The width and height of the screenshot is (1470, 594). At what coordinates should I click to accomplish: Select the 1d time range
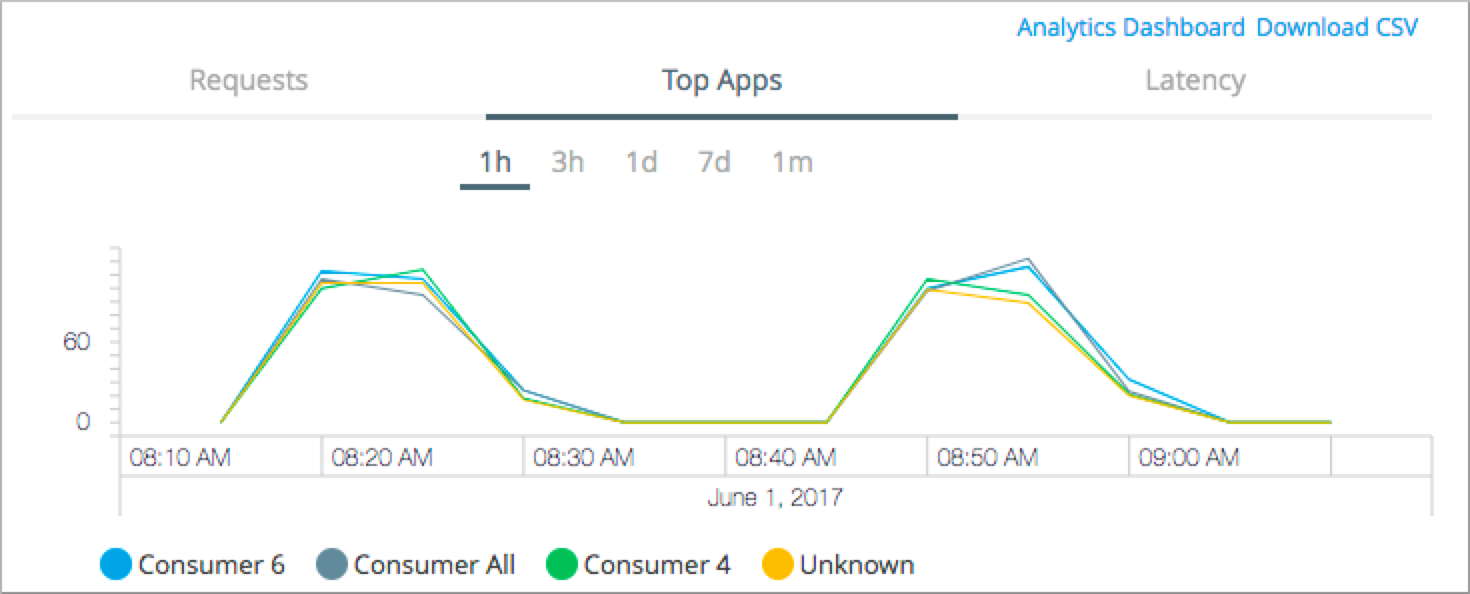pyautogui.click(x=640, y=161)
